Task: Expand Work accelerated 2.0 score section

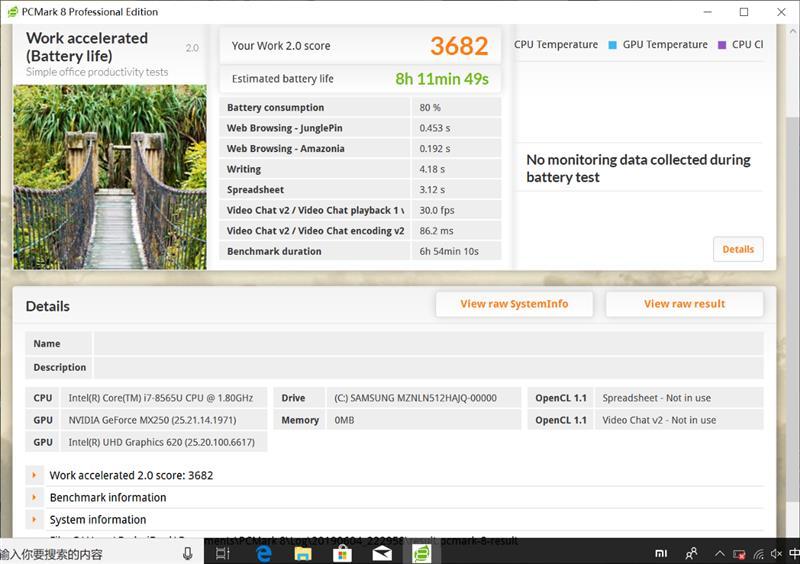Action: tap(34, 475)
